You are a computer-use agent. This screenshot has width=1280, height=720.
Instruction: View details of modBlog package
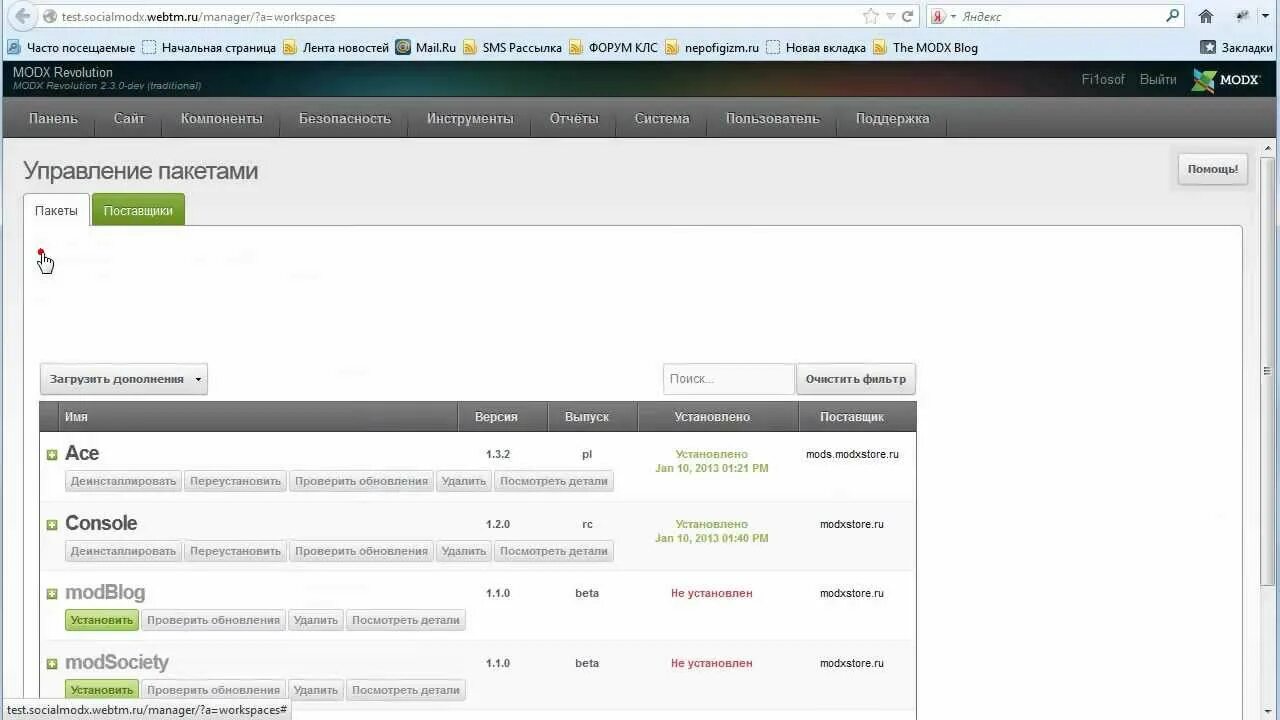406,620
